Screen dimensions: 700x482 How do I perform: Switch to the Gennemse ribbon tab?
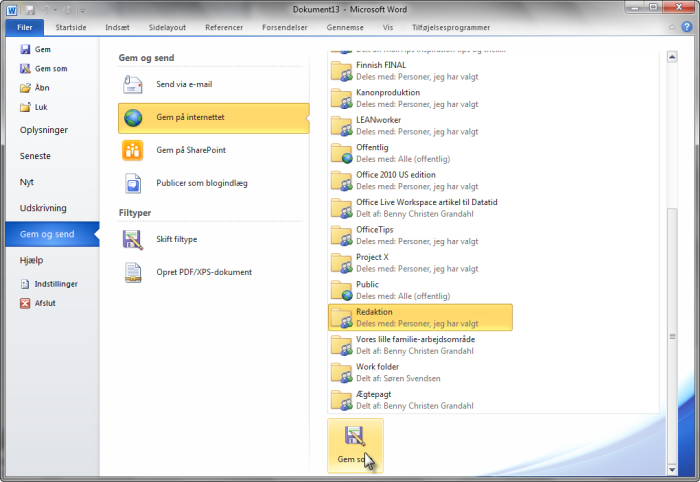coord(345,27)
